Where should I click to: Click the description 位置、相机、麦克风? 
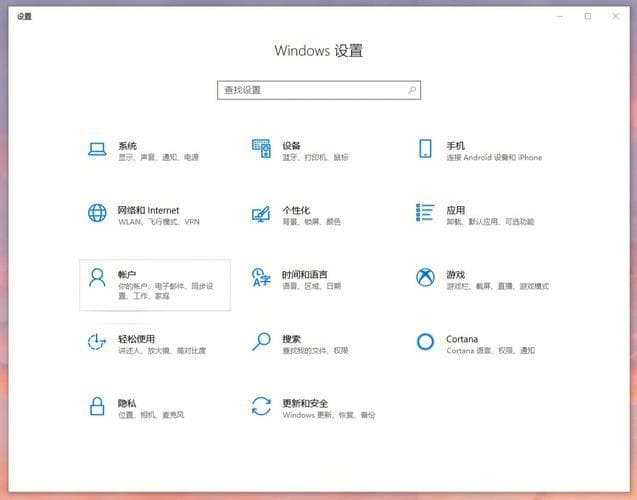click(x=151, y=415)
